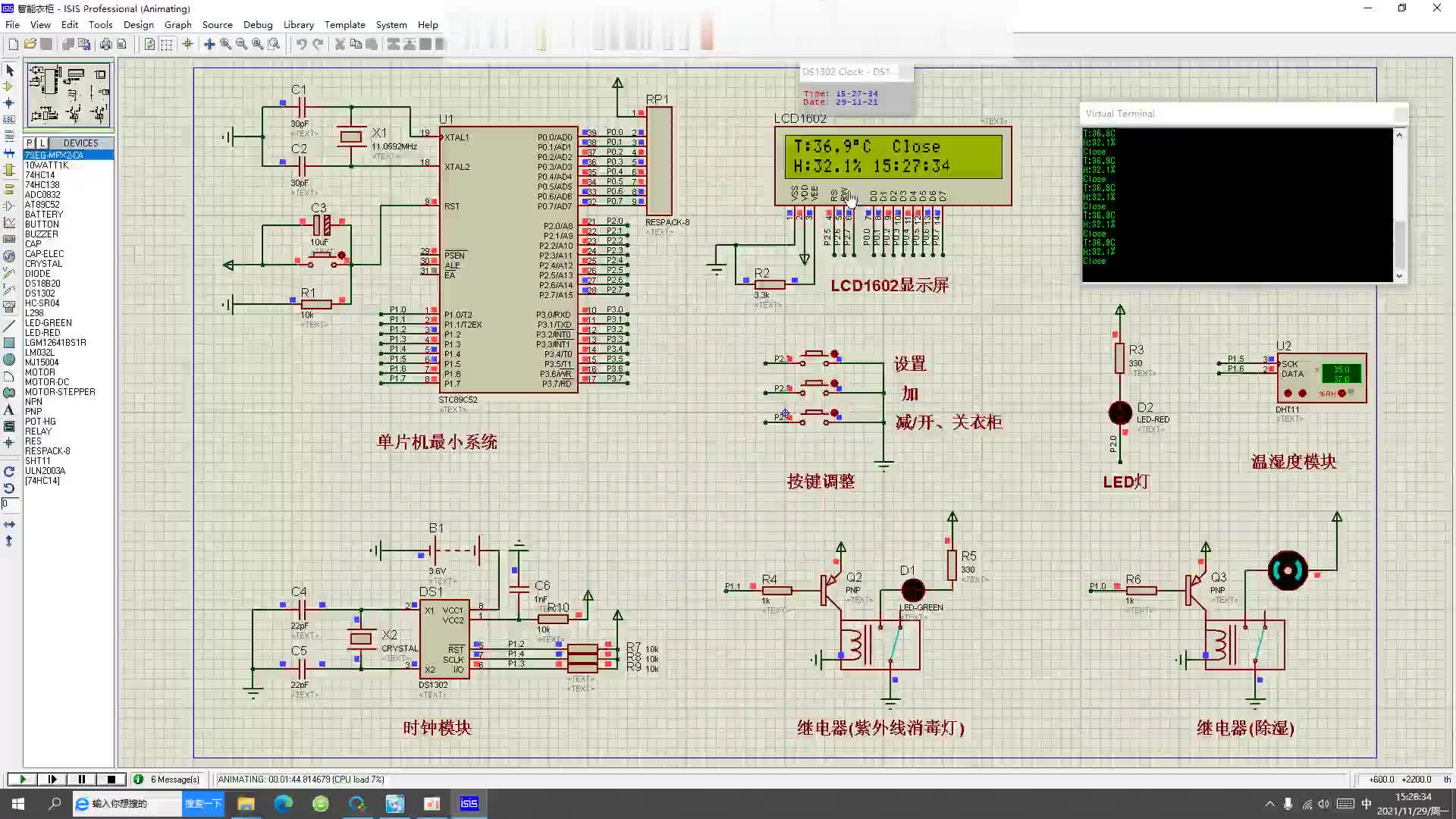Click the P pick devices button
Screen dimensions: 1456x819
tap(30, 143)
